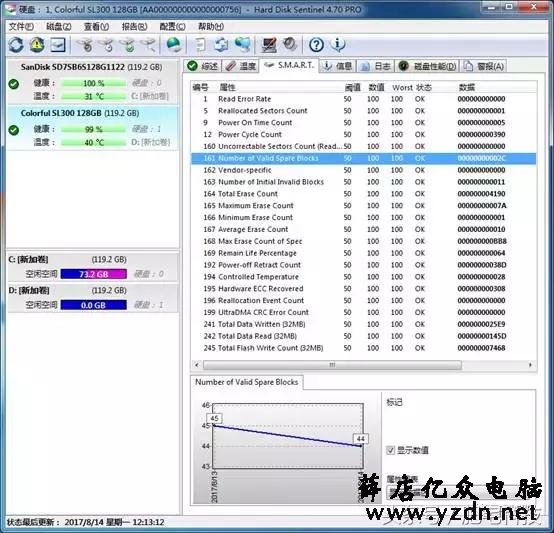
Task: Select the Read Error Rate row
Action: tap(364, 99)
